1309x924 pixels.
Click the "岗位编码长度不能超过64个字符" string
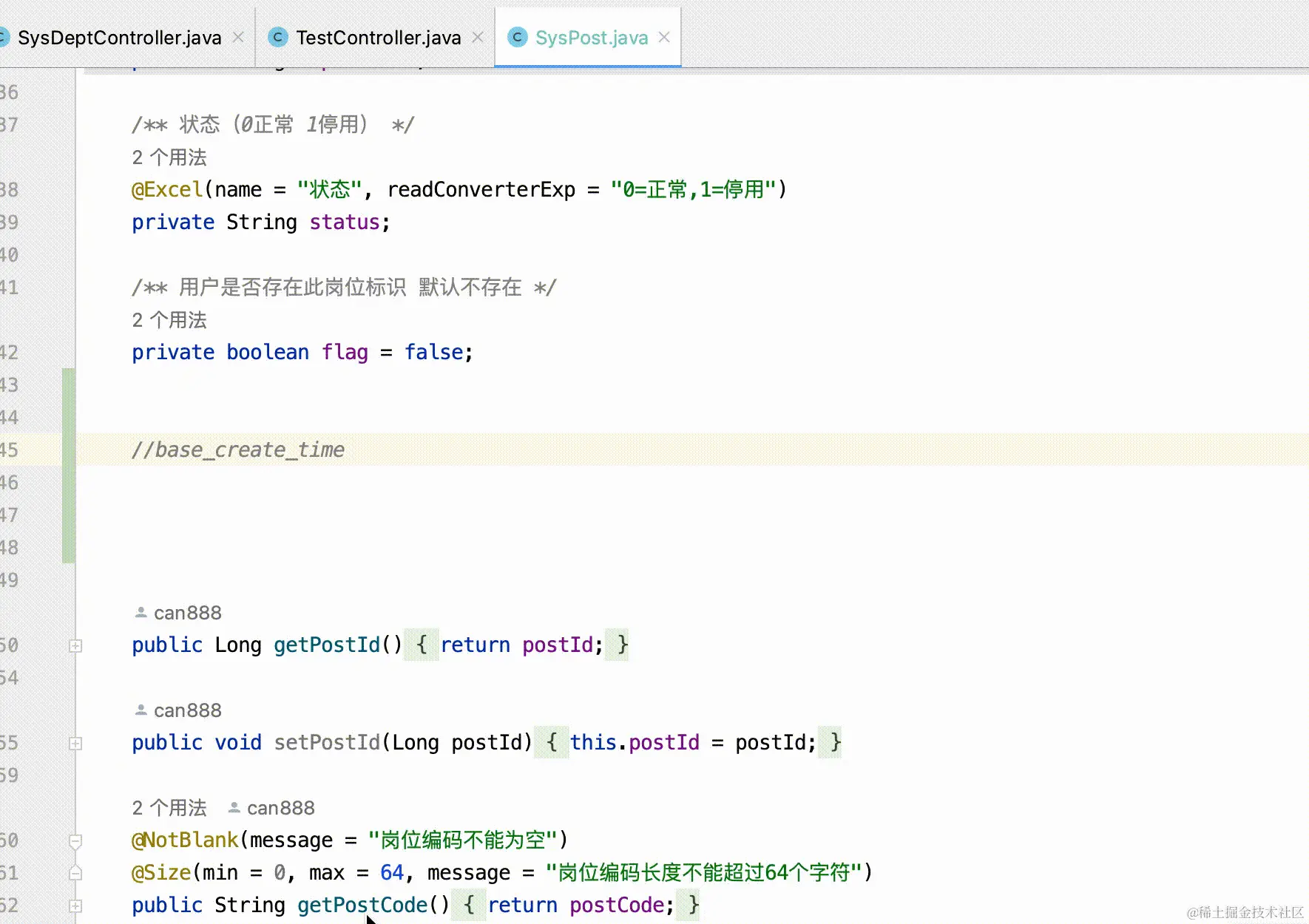704,873
